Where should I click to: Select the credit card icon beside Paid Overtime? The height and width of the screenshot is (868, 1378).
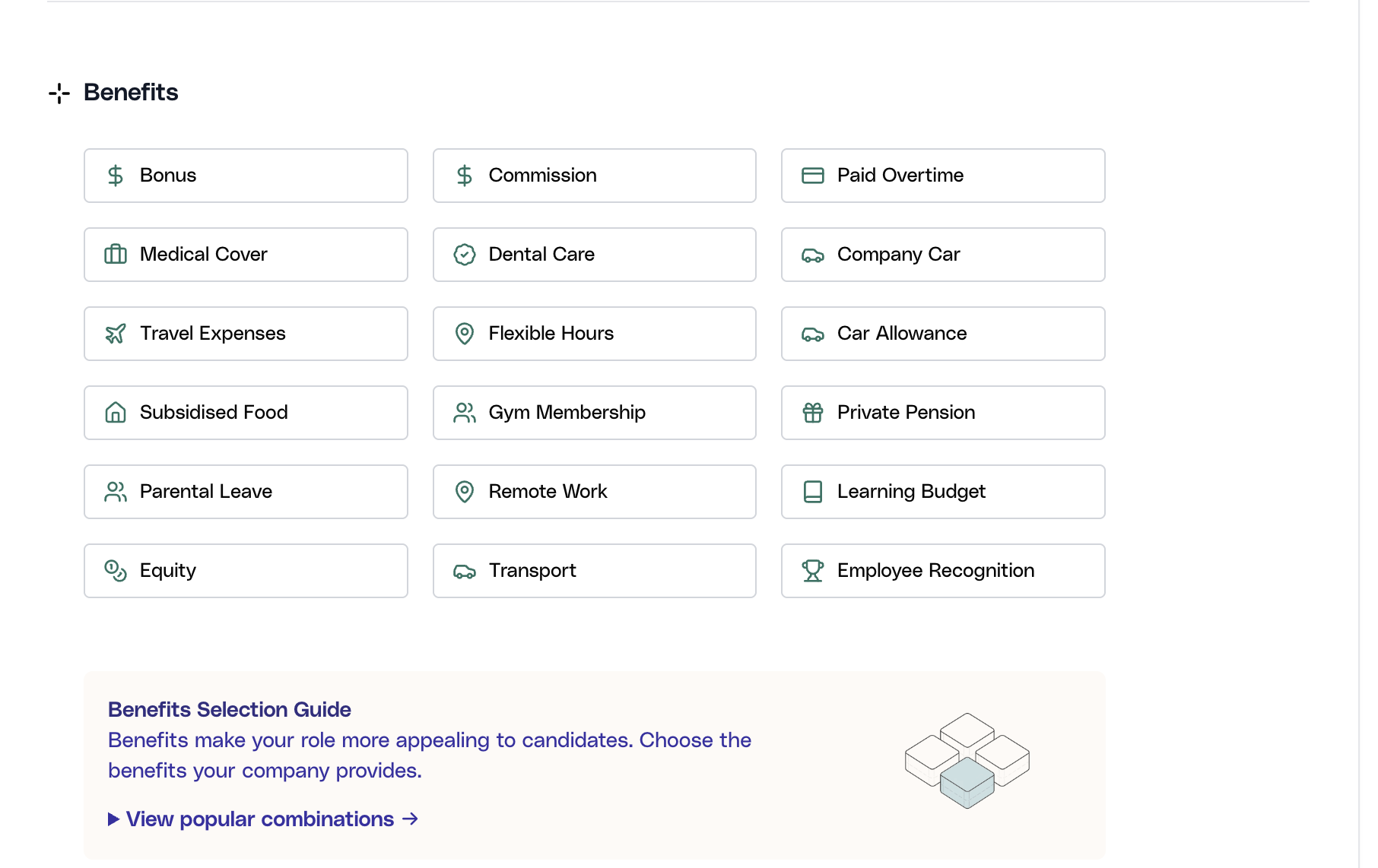pyautogui.click(x=812, y=176)
